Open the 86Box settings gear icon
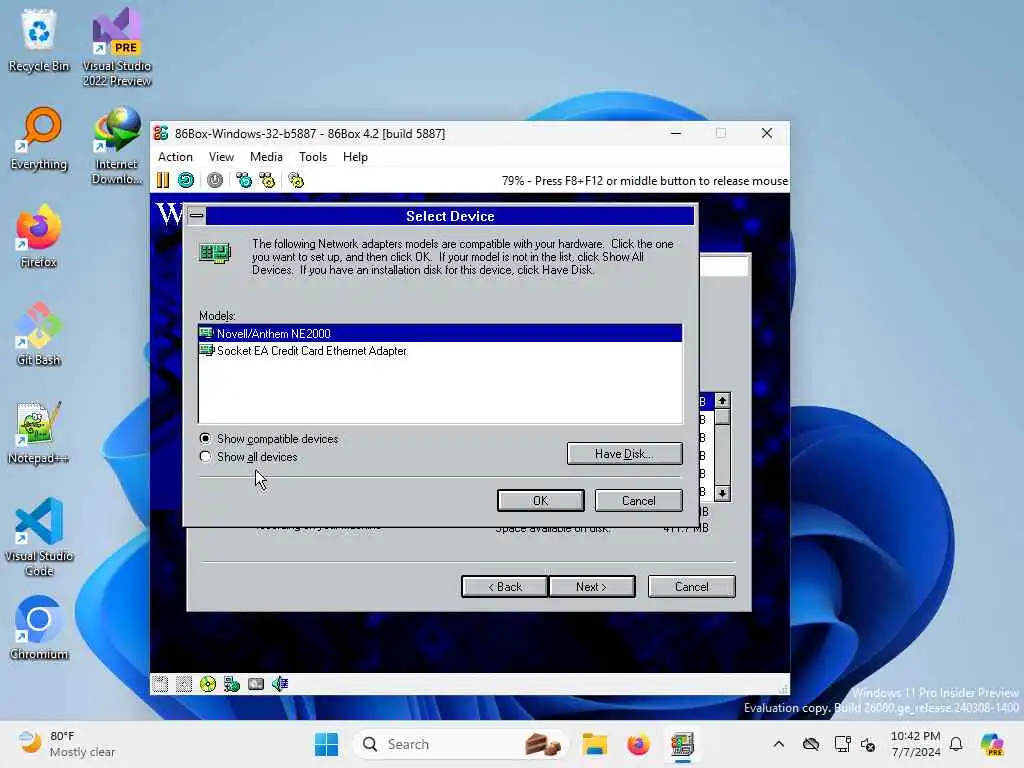Image resolution: width=1024 pixels, height=768 pixels. click(x=296, y=180)
